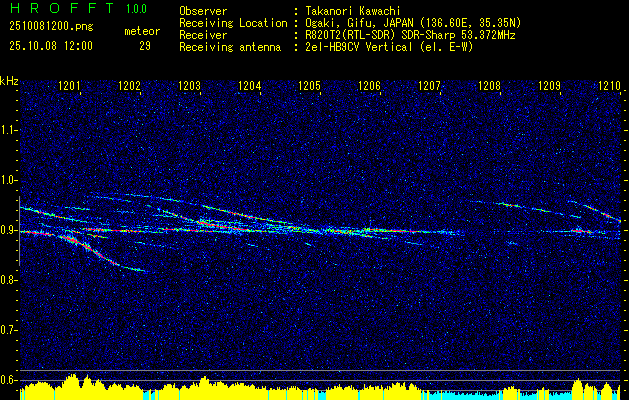
Task: Click the 0.6 kHz axis label
Action: (x=8, y=380)
